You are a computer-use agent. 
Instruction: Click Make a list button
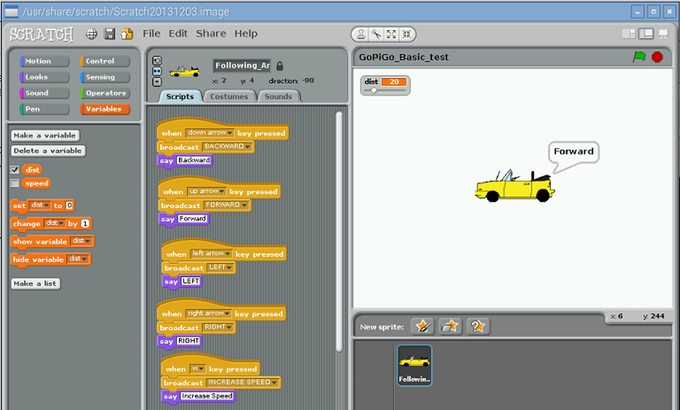click(35, 283)
